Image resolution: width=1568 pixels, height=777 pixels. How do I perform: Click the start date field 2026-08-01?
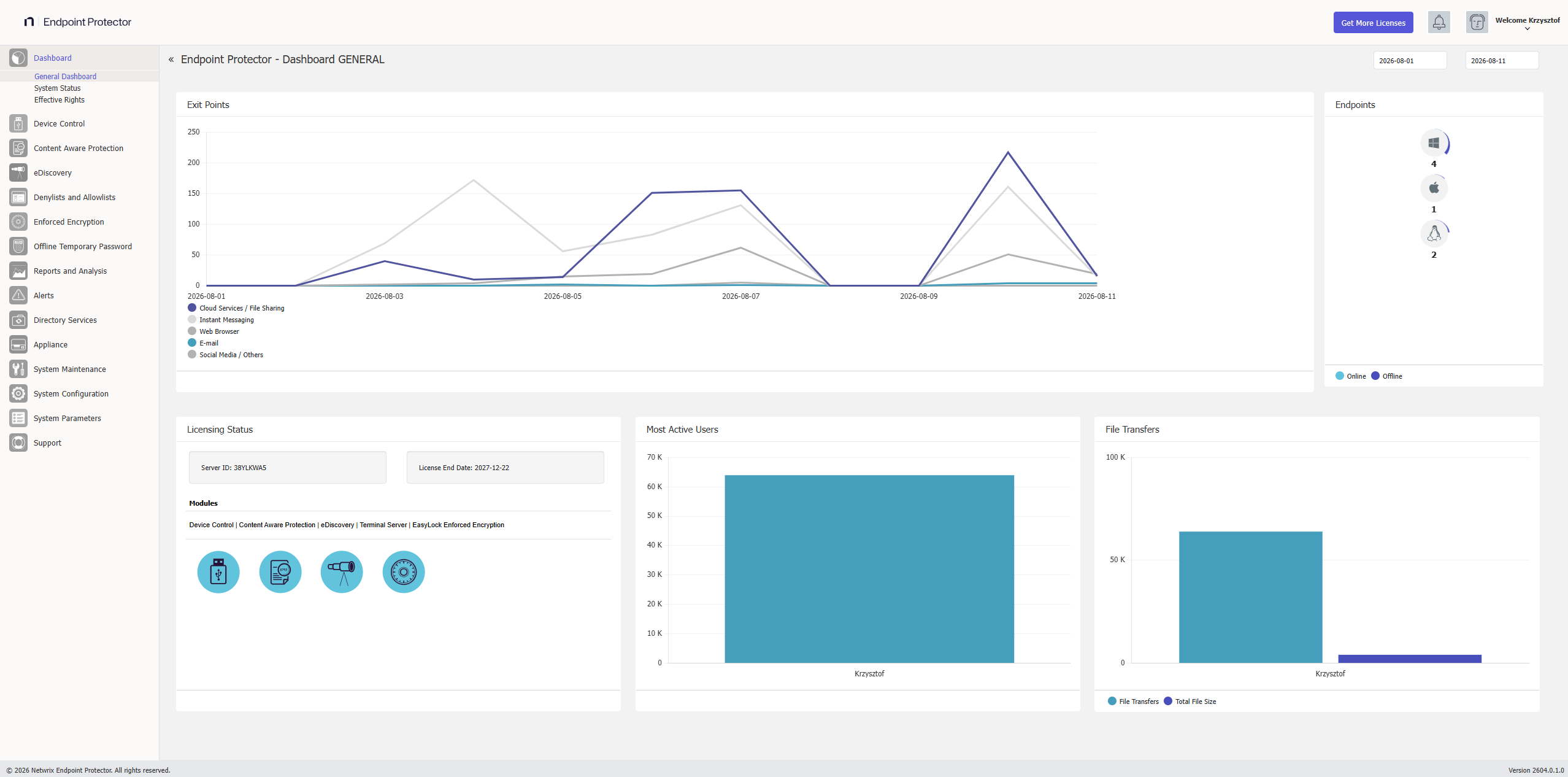[x=1410, y=61]
